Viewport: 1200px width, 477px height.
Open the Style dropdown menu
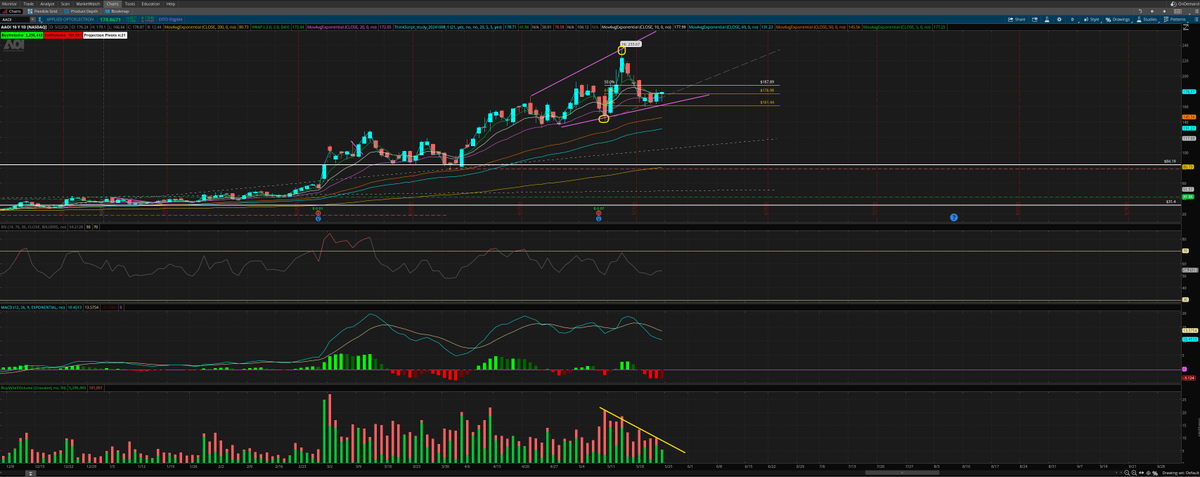pyautogui.click(x=1093, y=19)
